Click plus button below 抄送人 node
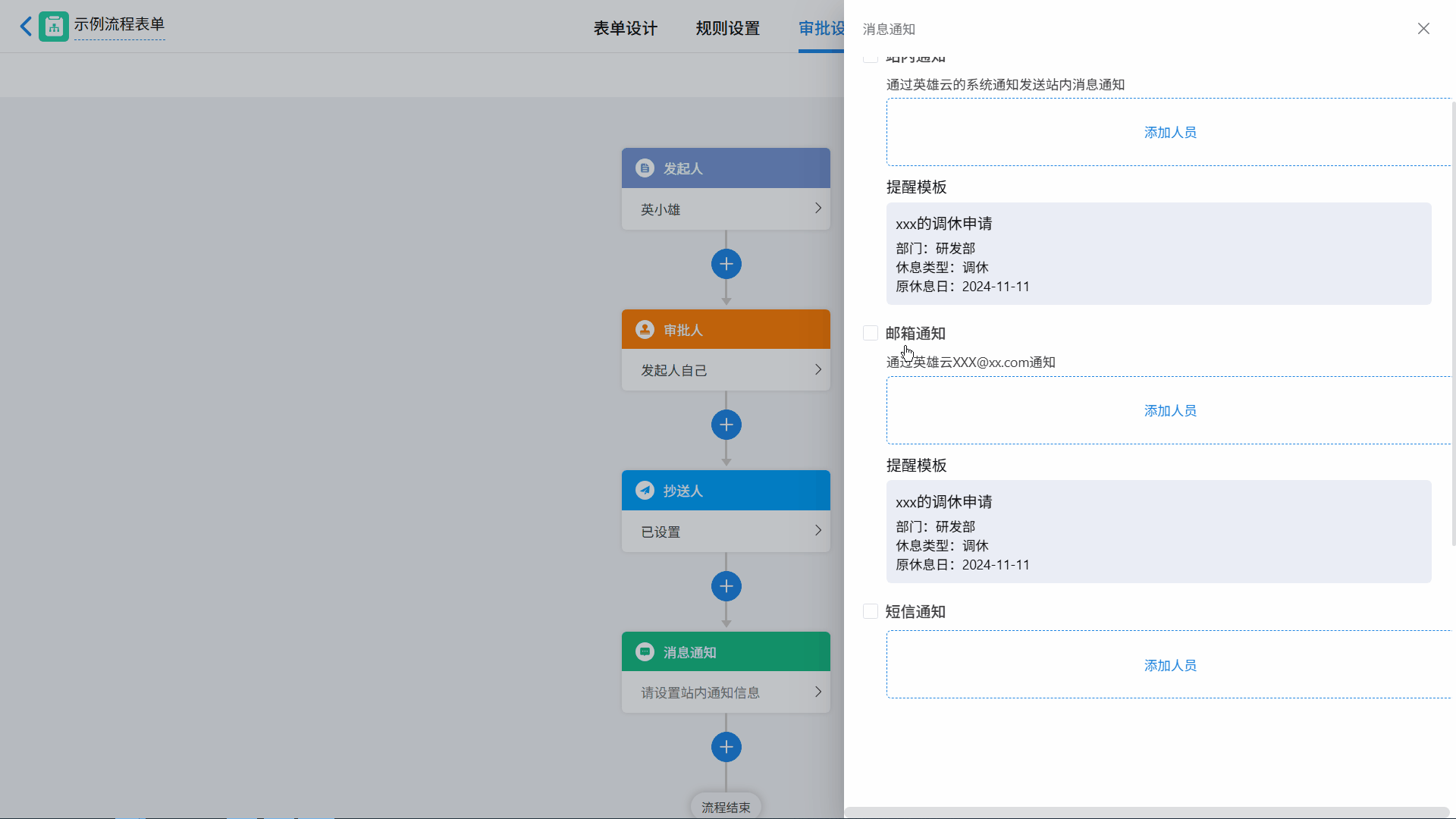1456x819 pixels. click(x=726, y=586)
